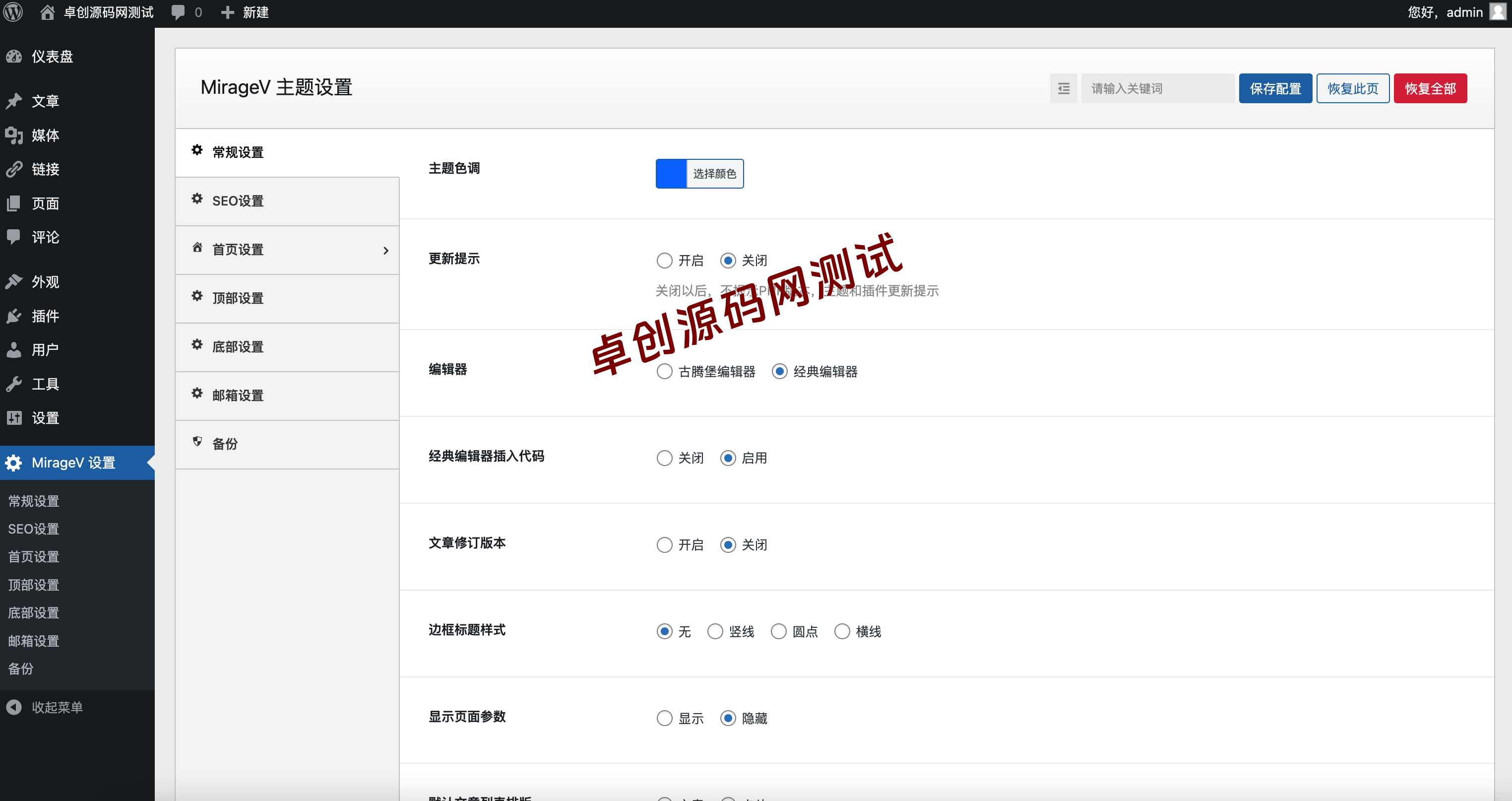1512x801 pixels.
Task: Switch to SEO设置 tab
Action: coord(287,201)
